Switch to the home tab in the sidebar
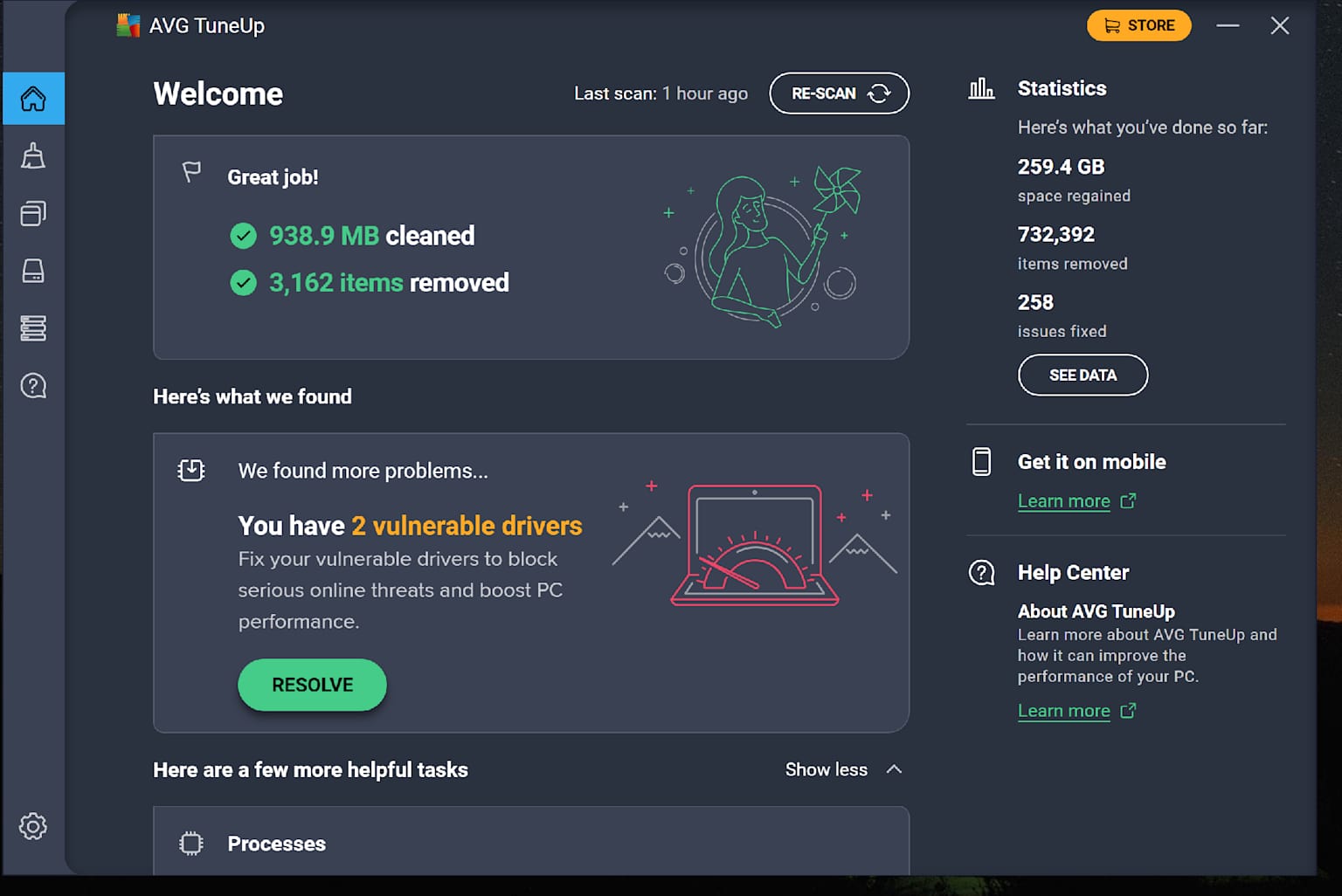This screenshot has height=896, width=1342. pos(33,99)
